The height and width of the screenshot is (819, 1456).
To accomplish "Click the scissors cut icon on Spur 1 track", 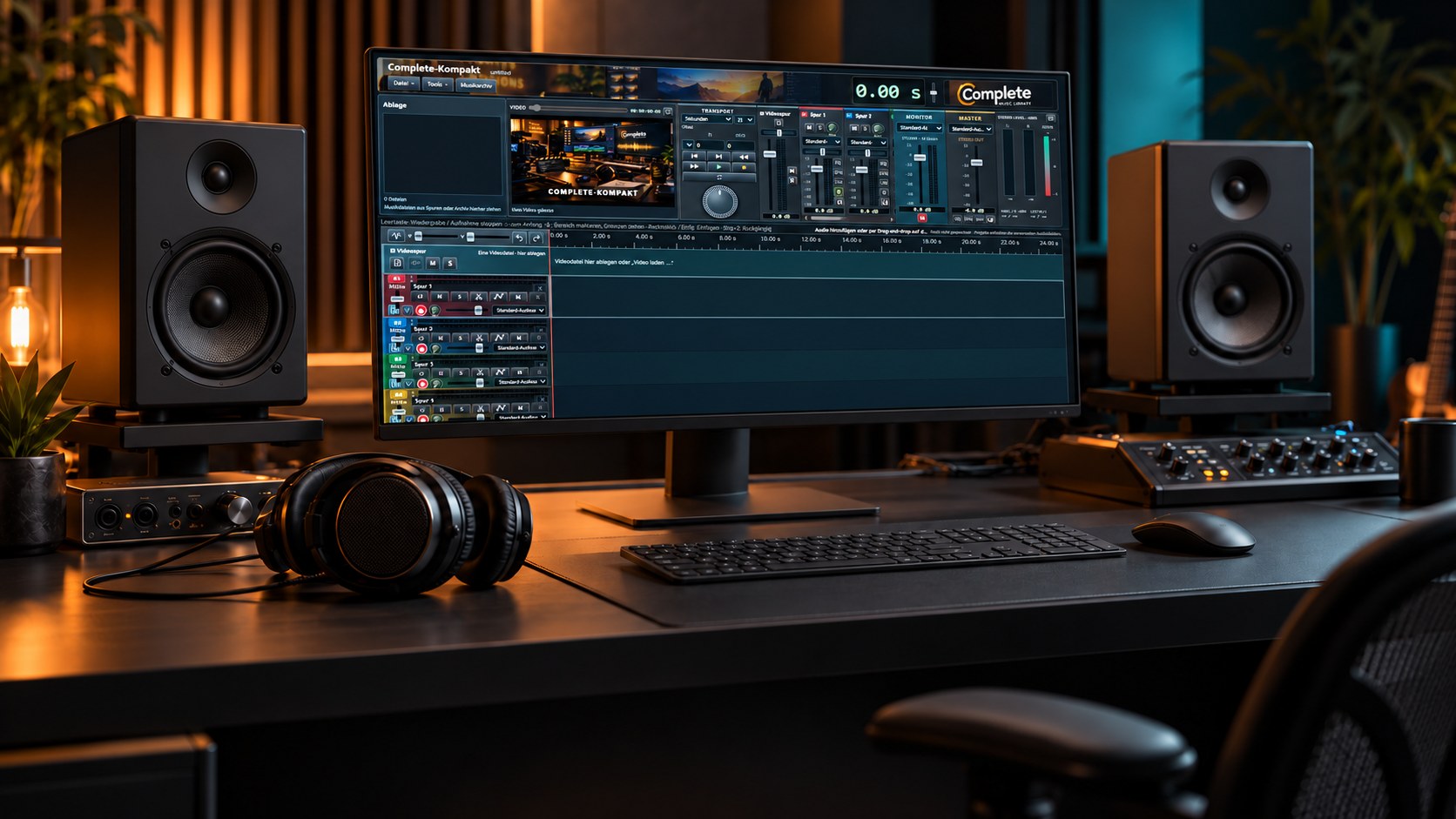I will 479,297.
